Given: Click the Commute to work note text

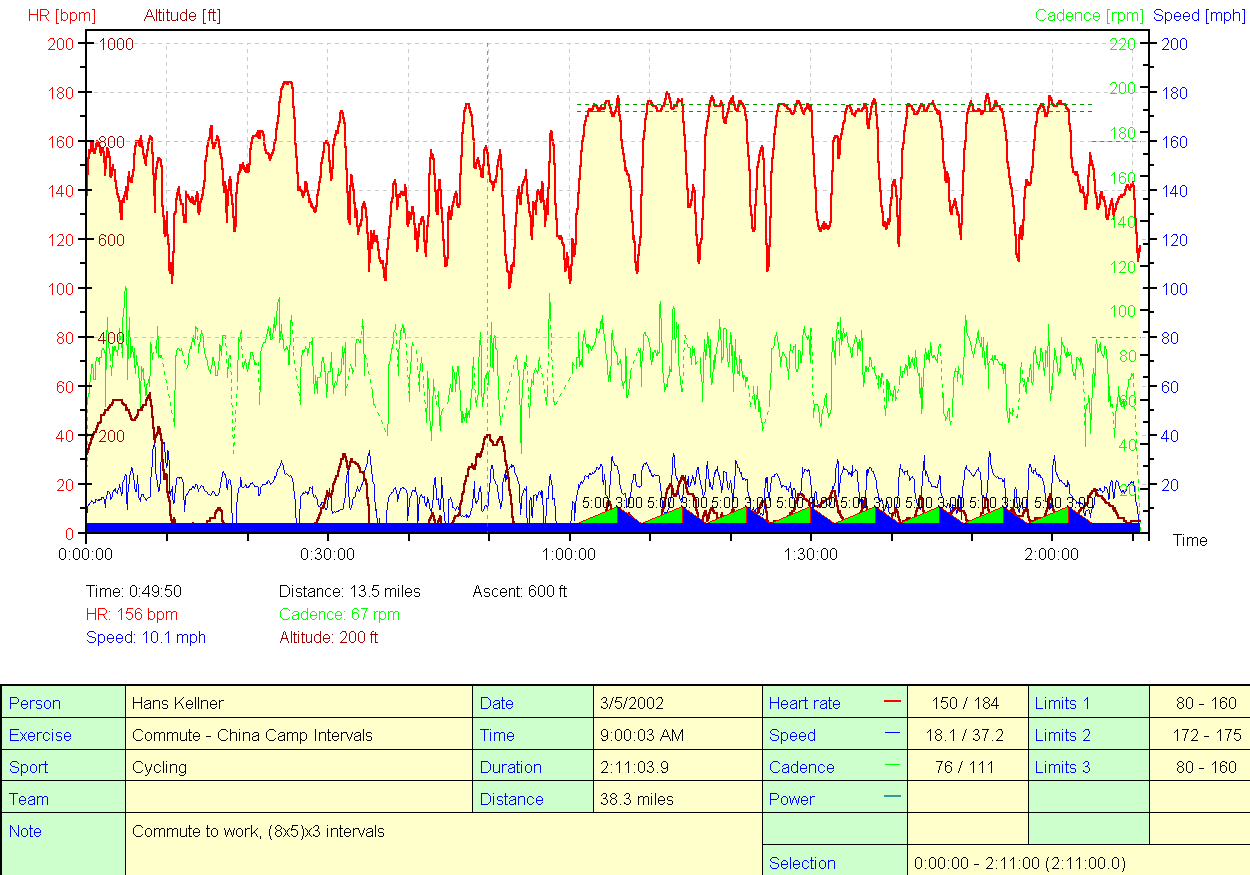Looking at the screenshot, I should pos(258,831).
